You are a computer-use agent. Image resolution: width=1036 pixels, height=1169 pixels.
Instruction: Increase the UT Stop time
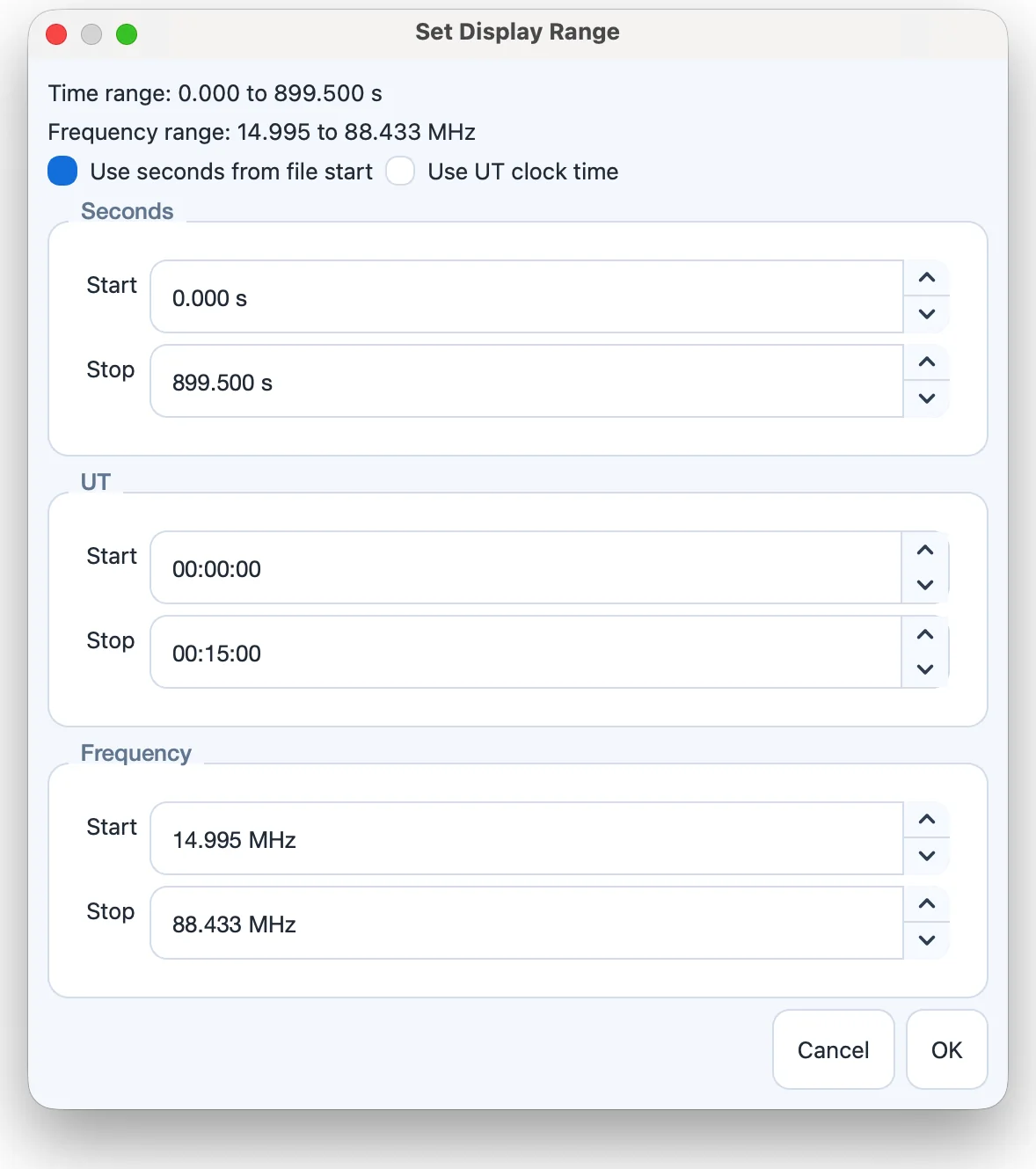click(925, 634)
